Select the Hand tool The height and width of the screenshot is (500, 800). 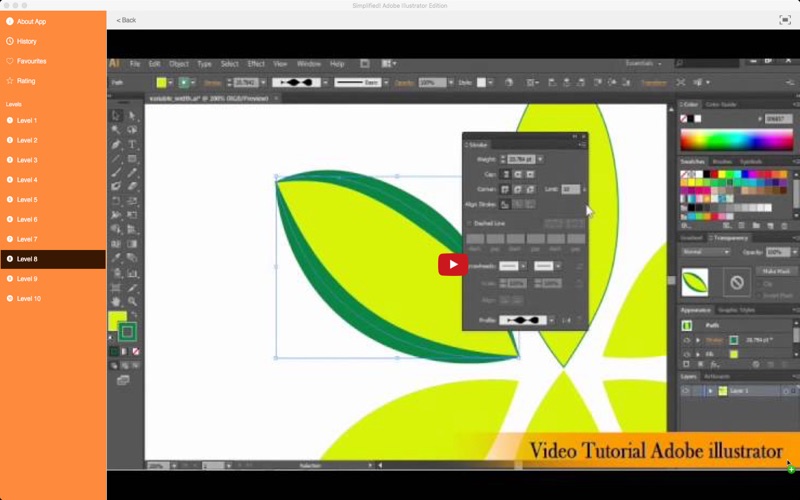coord(116,301)
